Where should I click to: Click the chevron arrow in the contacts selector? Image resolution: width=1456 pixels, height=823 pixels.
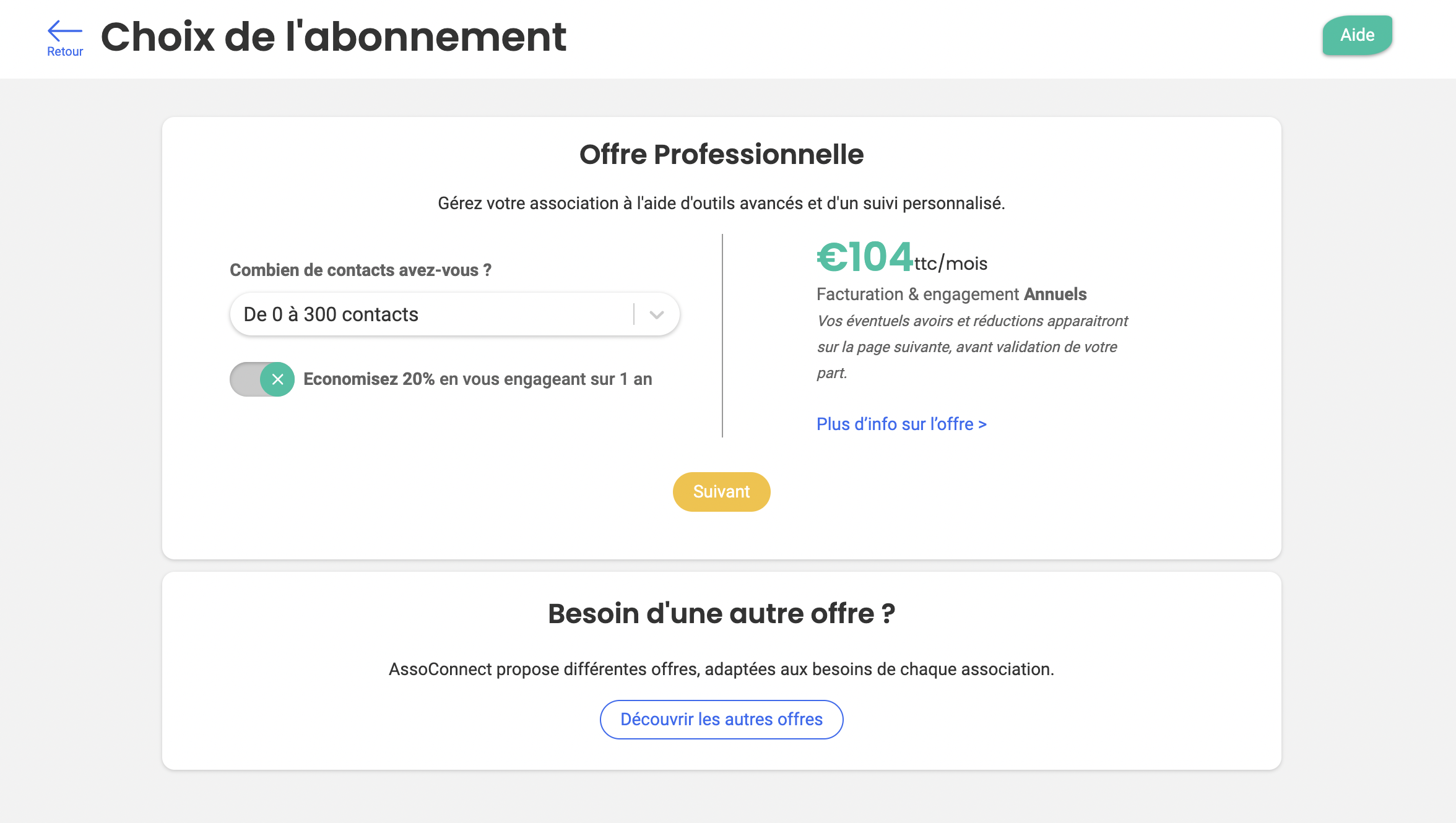657,314
